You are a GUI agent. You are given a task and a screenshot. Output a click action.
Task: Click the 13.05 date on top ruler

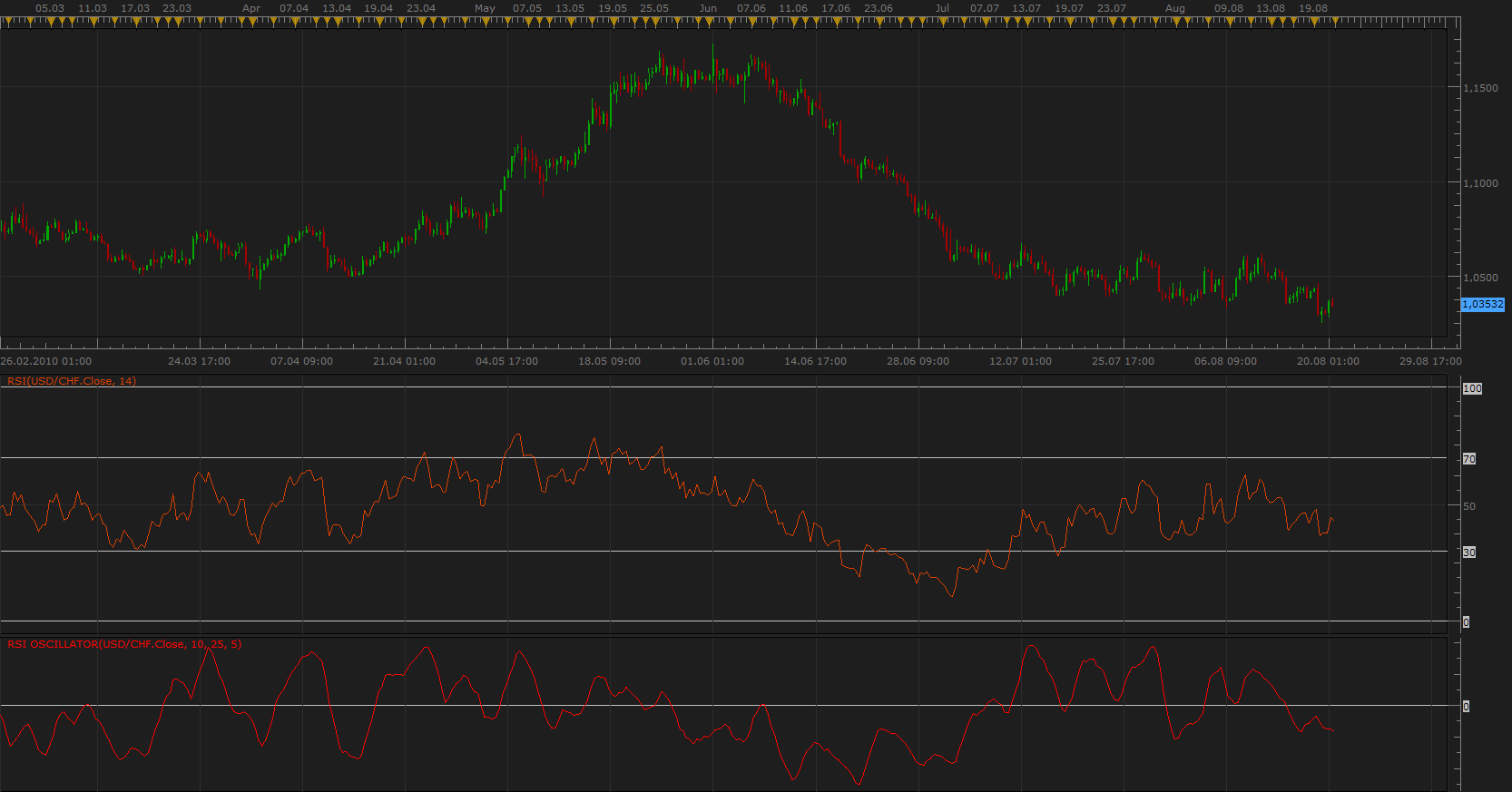point(570,8)
